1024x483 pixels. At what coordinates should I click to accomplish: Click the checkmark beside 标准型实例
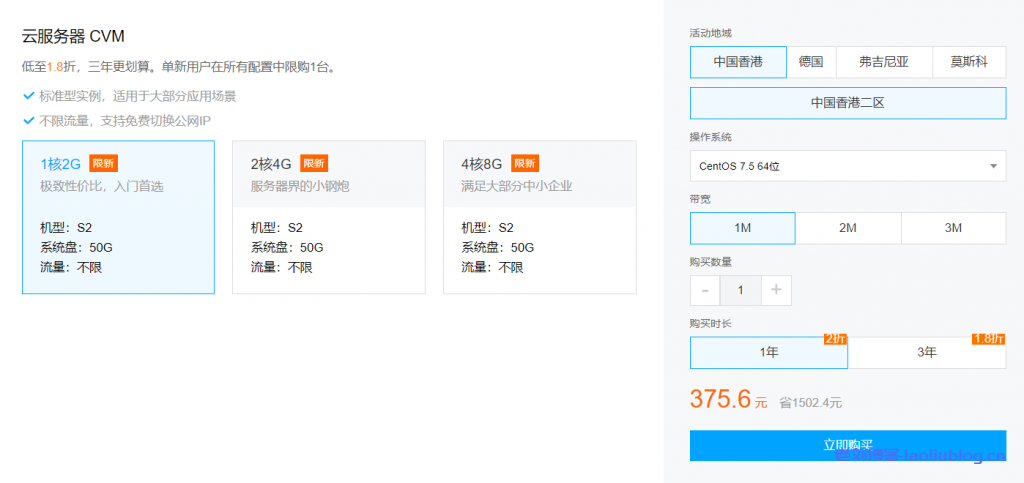coord(28,96)
